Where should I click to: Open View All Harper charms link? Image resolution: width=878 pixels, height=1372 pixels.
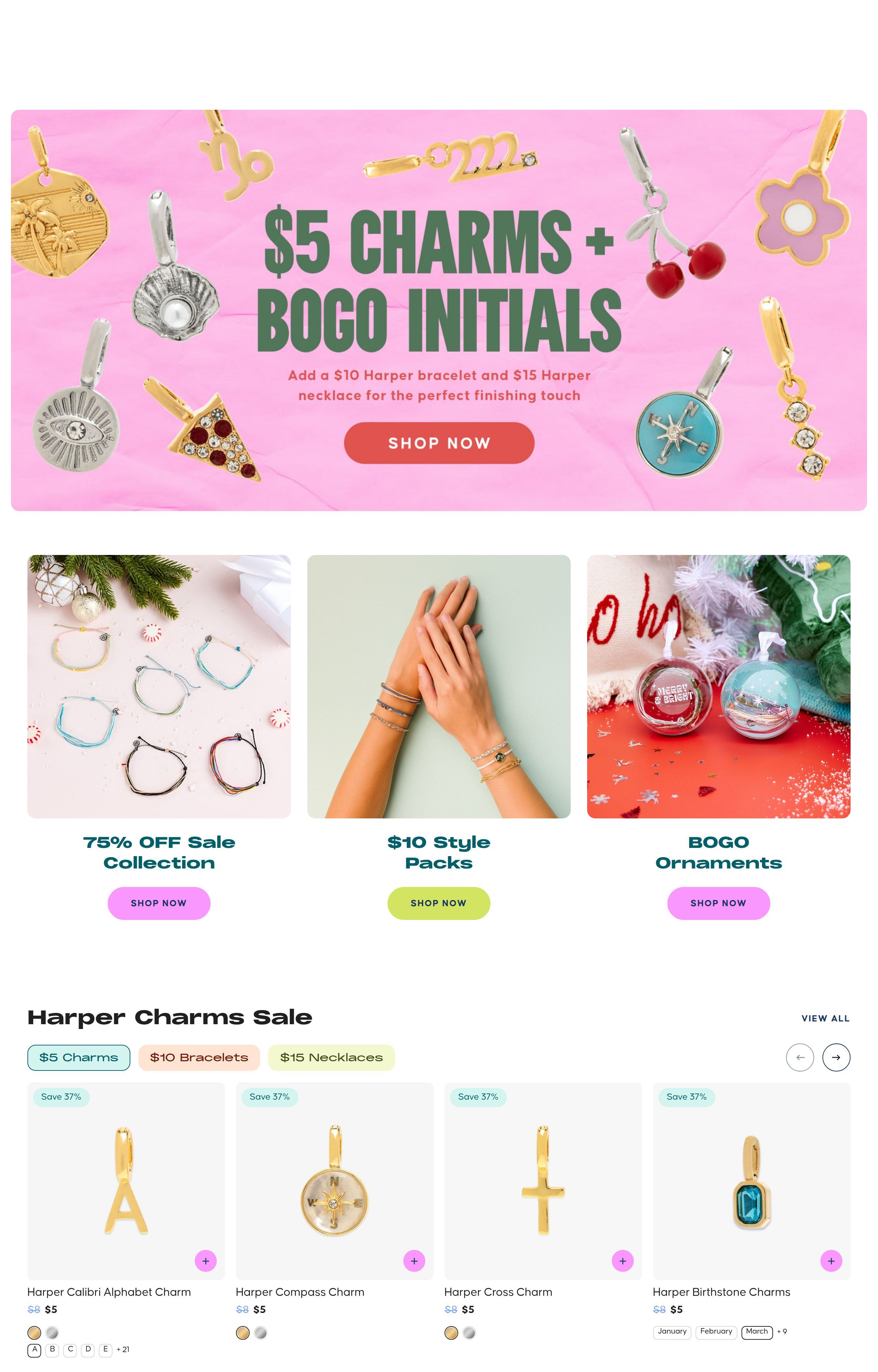(825, 1018)
